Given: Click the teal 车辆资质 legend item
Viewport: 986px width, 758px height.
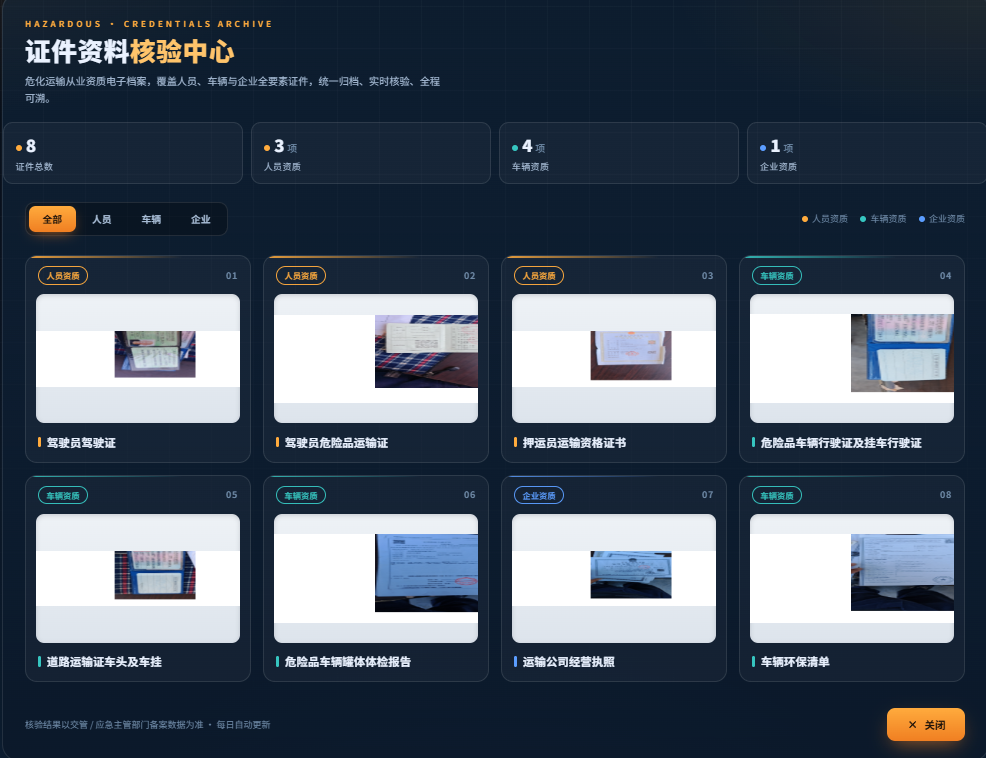Looking at the screenshot, I should click(x=883, y=219).
